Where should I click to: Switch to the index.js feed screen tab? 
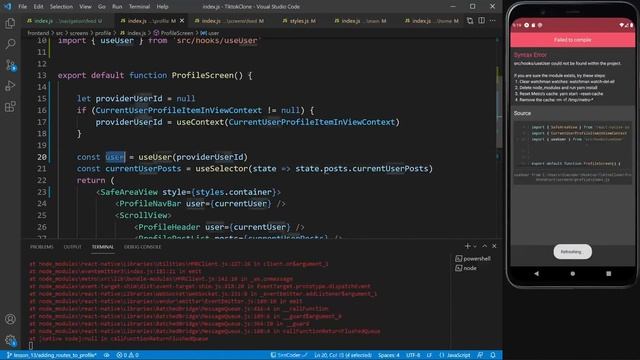[x=229, y=21]
